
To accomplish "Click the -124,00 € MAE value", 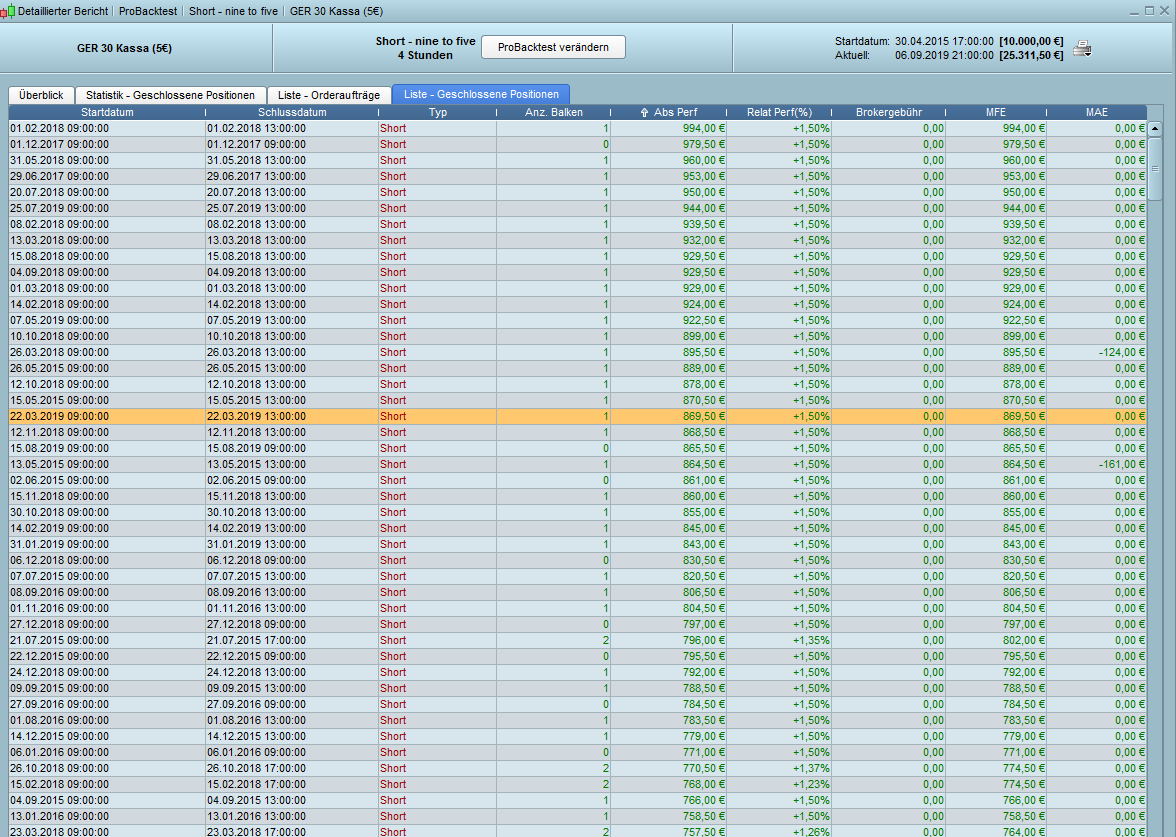I will click(1122, 352).
